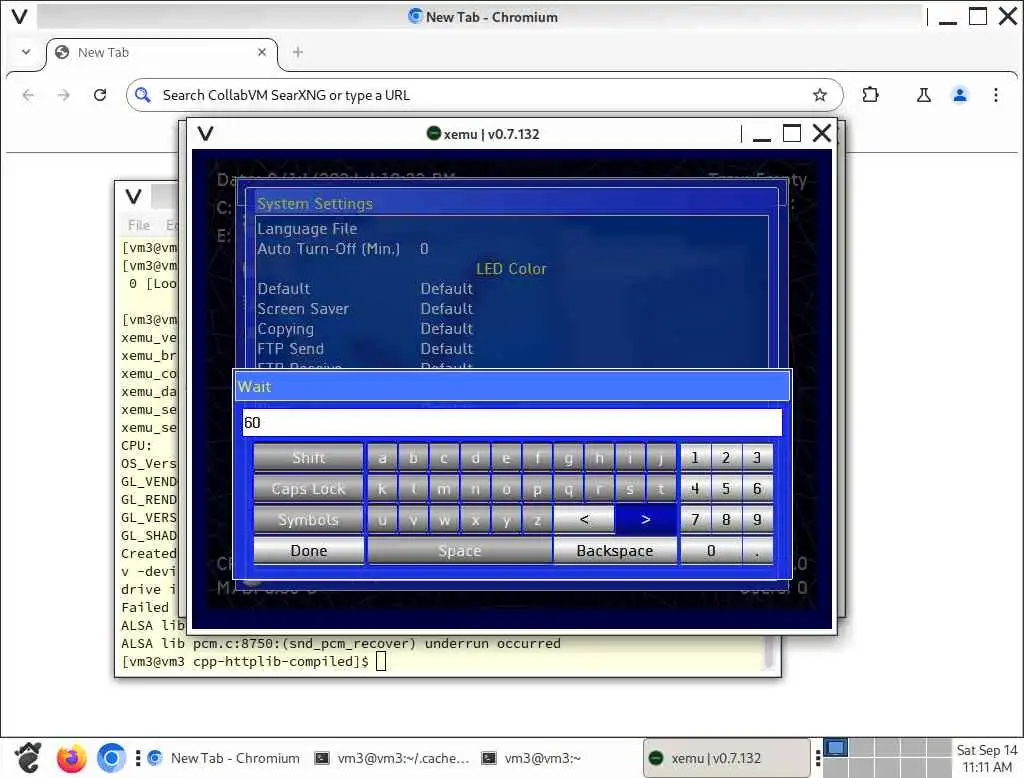The image size is (1024, 778).
Task: Select the Language File setting
Action: click(512, 229)
